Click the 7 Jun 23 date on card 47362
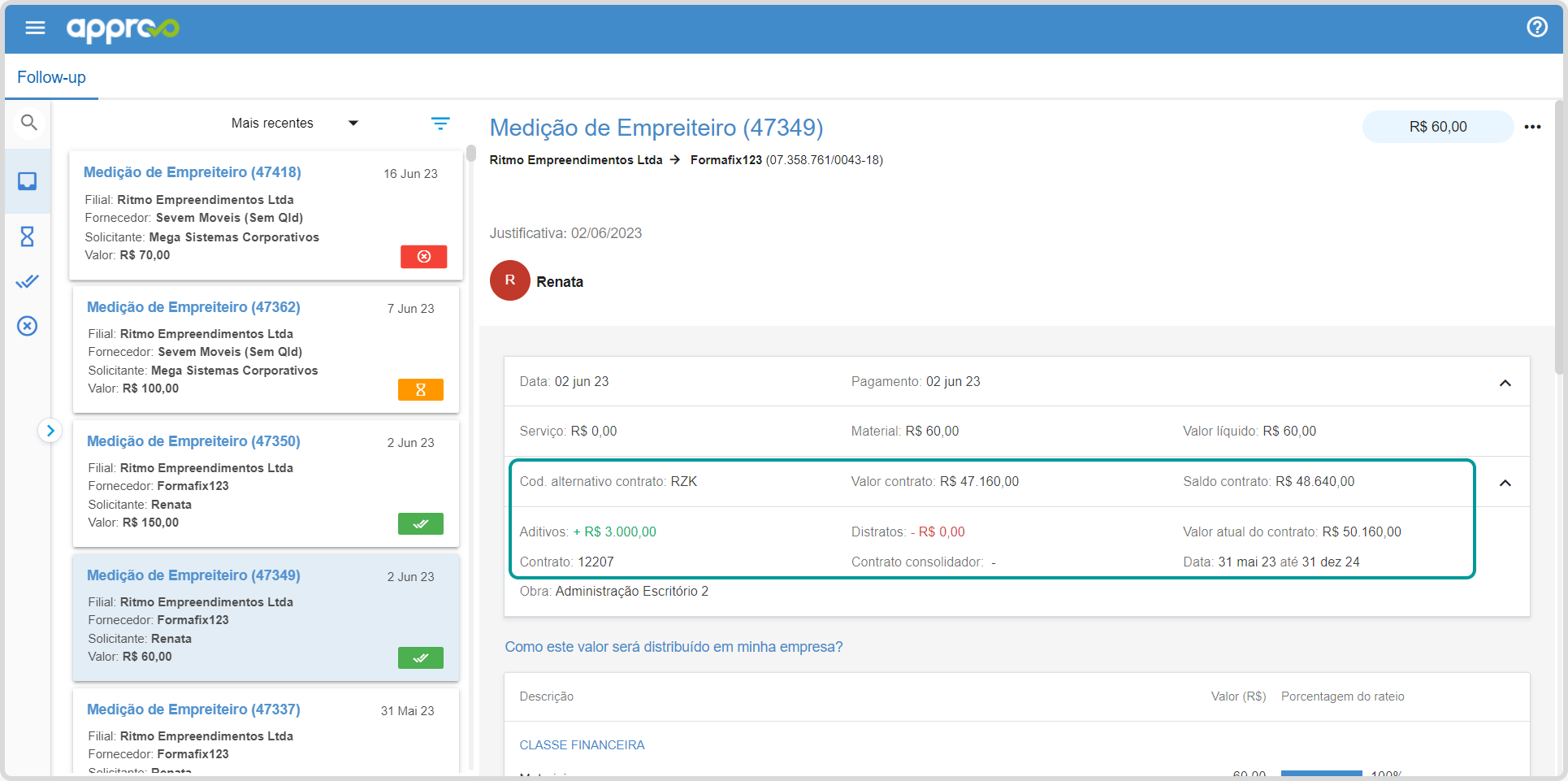This screenshot has width=1568, height=781. 410,309
